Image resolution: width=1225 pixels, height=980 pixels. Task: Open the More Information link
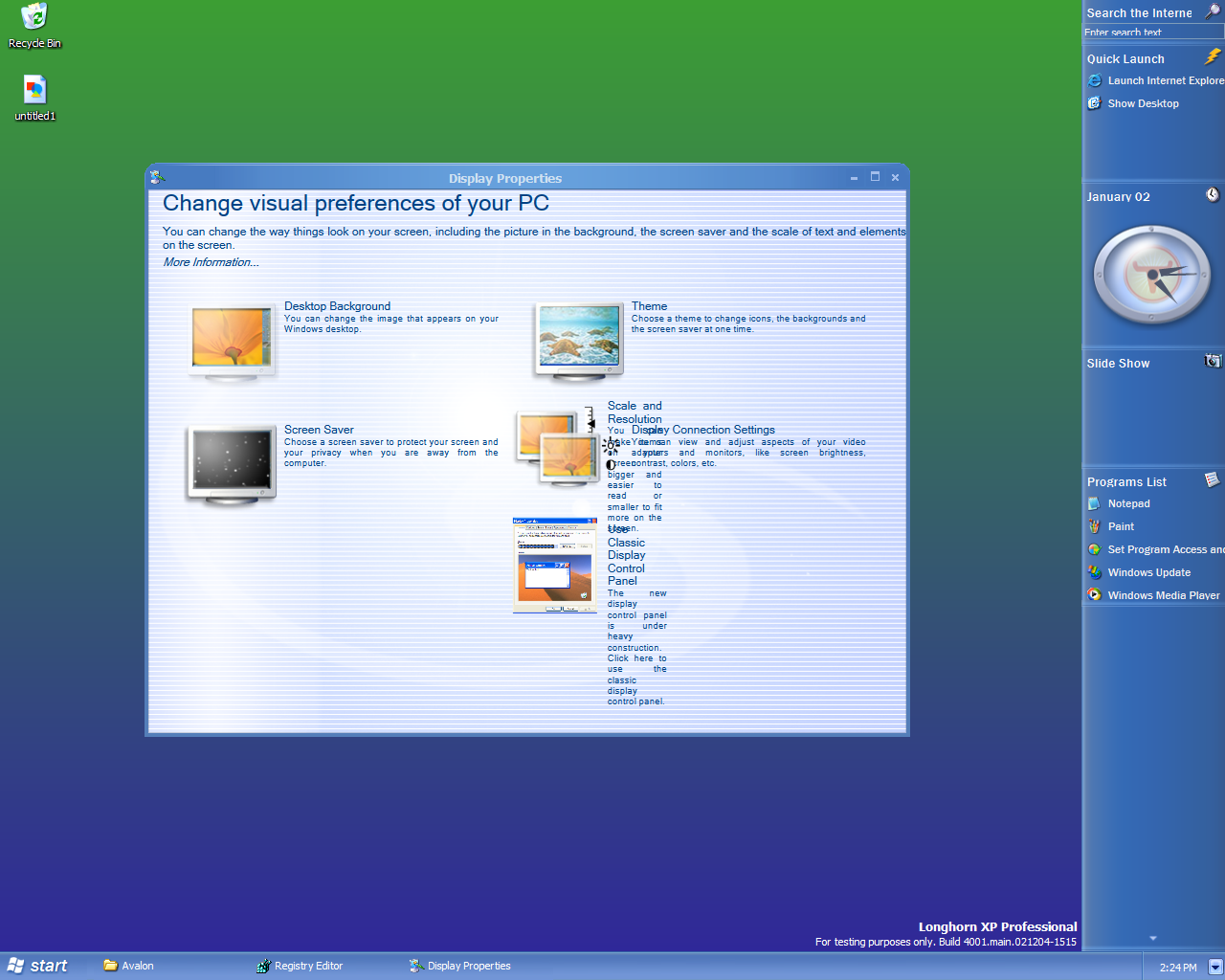click(211, 262)
